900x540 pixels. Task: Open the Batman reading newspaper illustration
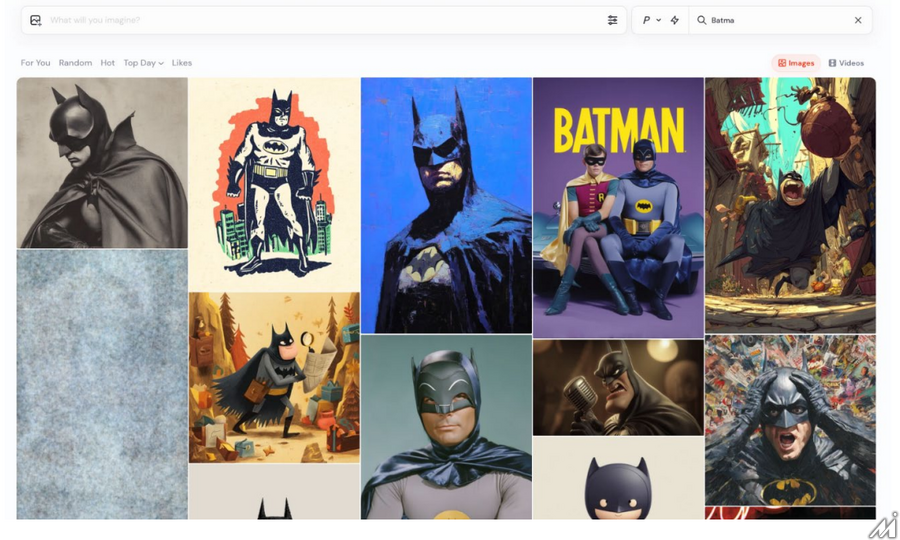274,377
